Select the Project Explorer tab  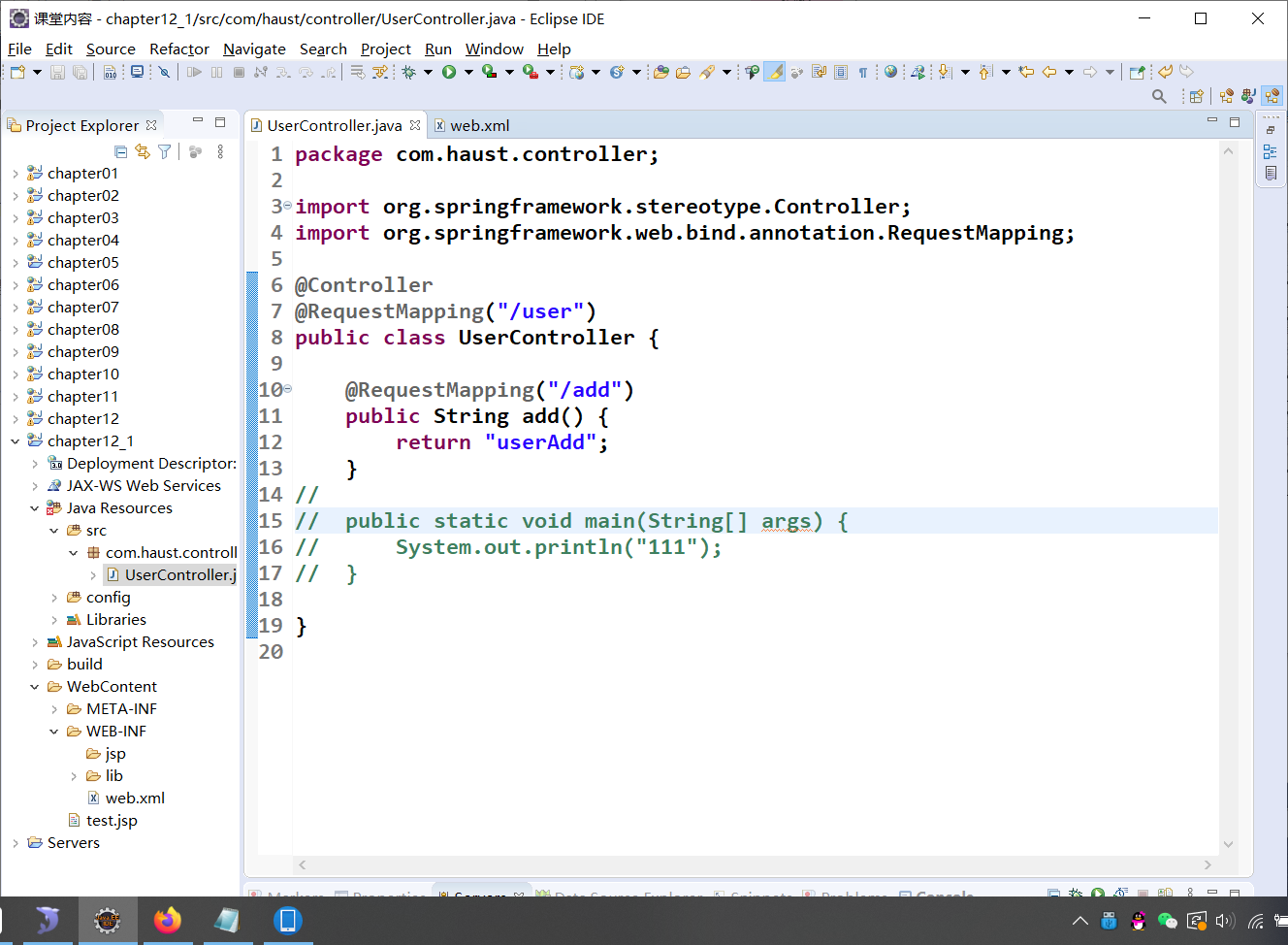[x=82, y=125]
